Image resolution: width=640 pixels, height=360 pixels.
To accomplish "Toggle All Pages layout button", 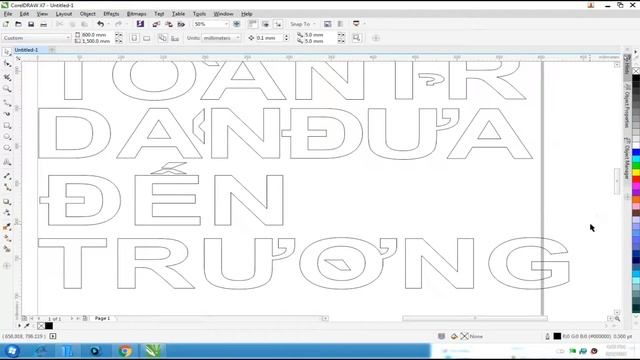I will click(162, 38).
